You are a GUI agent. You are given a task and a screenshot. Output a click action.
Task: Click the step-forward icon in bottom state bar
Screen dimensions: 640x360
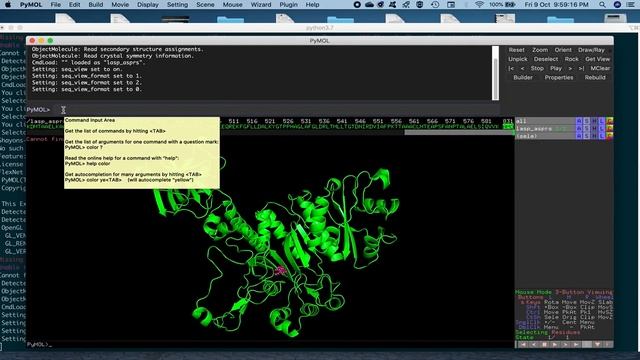pyautogui.click(x=565, y=344)
